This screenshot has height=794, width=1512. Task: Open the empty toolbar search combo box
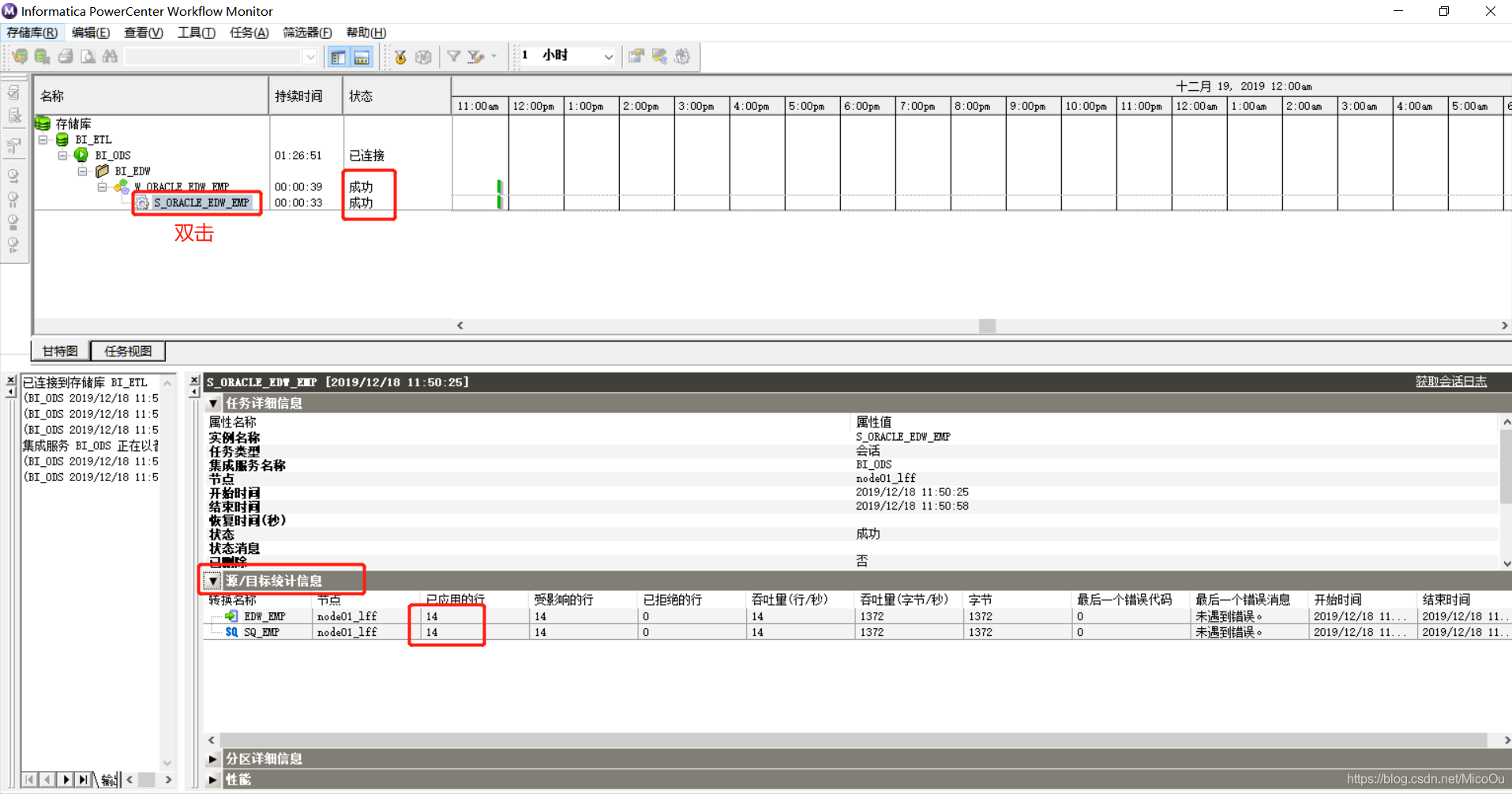point(221,56)
